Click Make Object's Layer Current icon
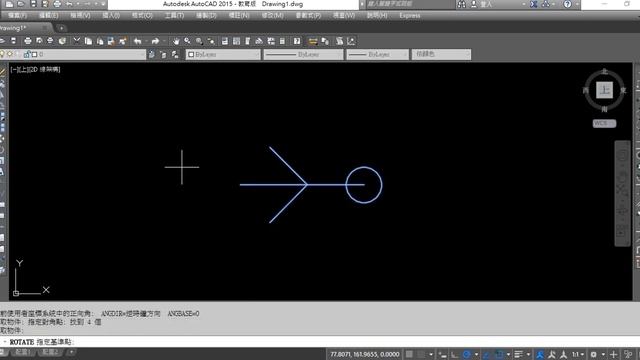 tap(152, 54)
